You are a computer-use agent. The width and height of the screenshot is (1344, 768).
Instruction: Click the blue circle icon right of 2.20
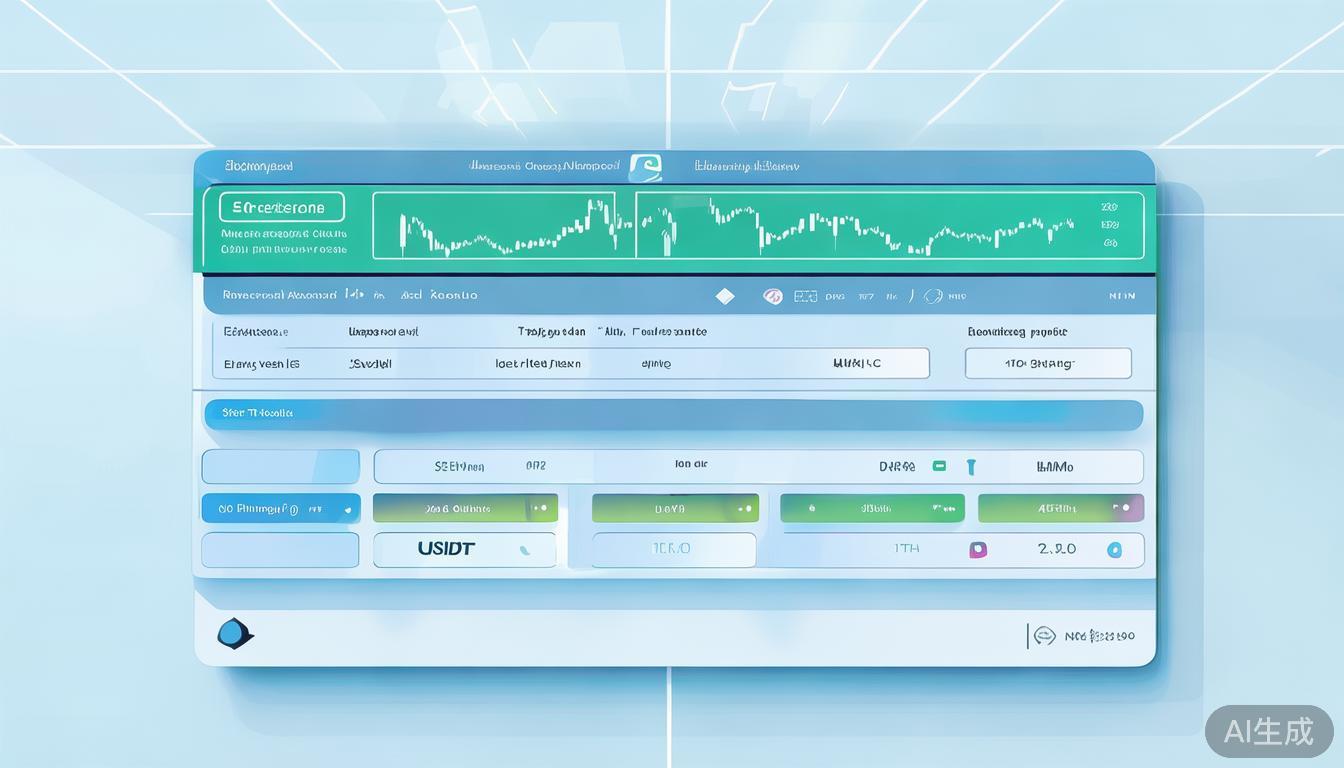click(x=1114, y=549)
